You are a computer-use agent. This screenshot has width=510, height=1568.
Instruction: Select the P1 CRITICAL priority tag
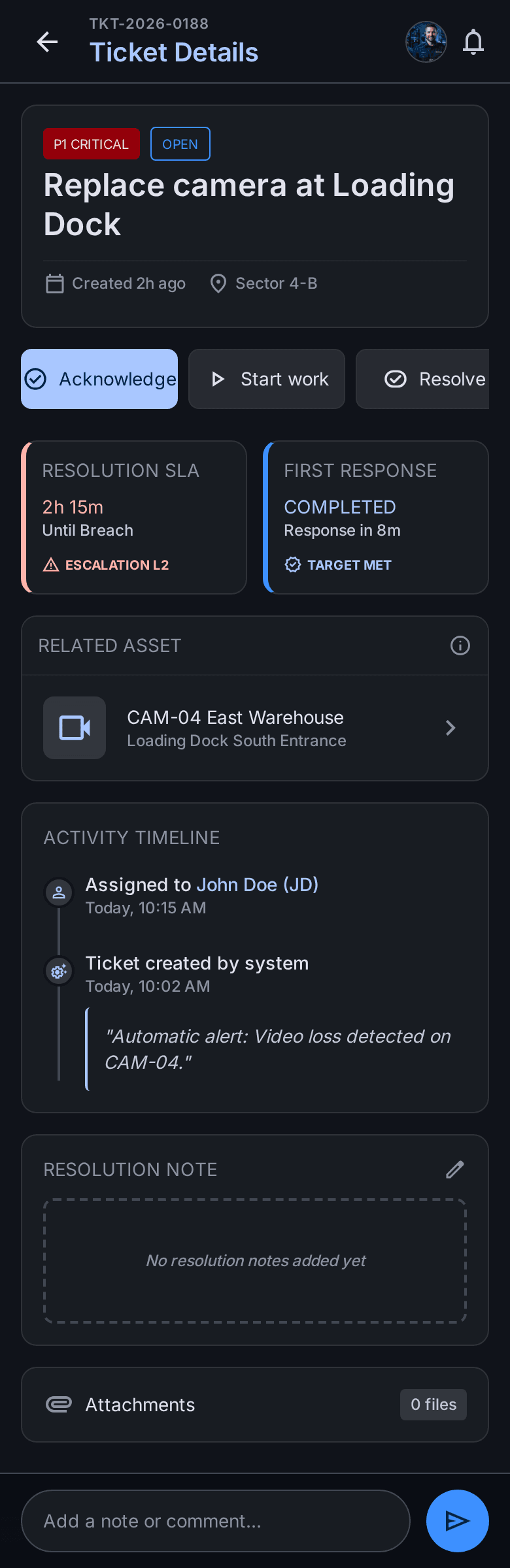pos(92,144)
